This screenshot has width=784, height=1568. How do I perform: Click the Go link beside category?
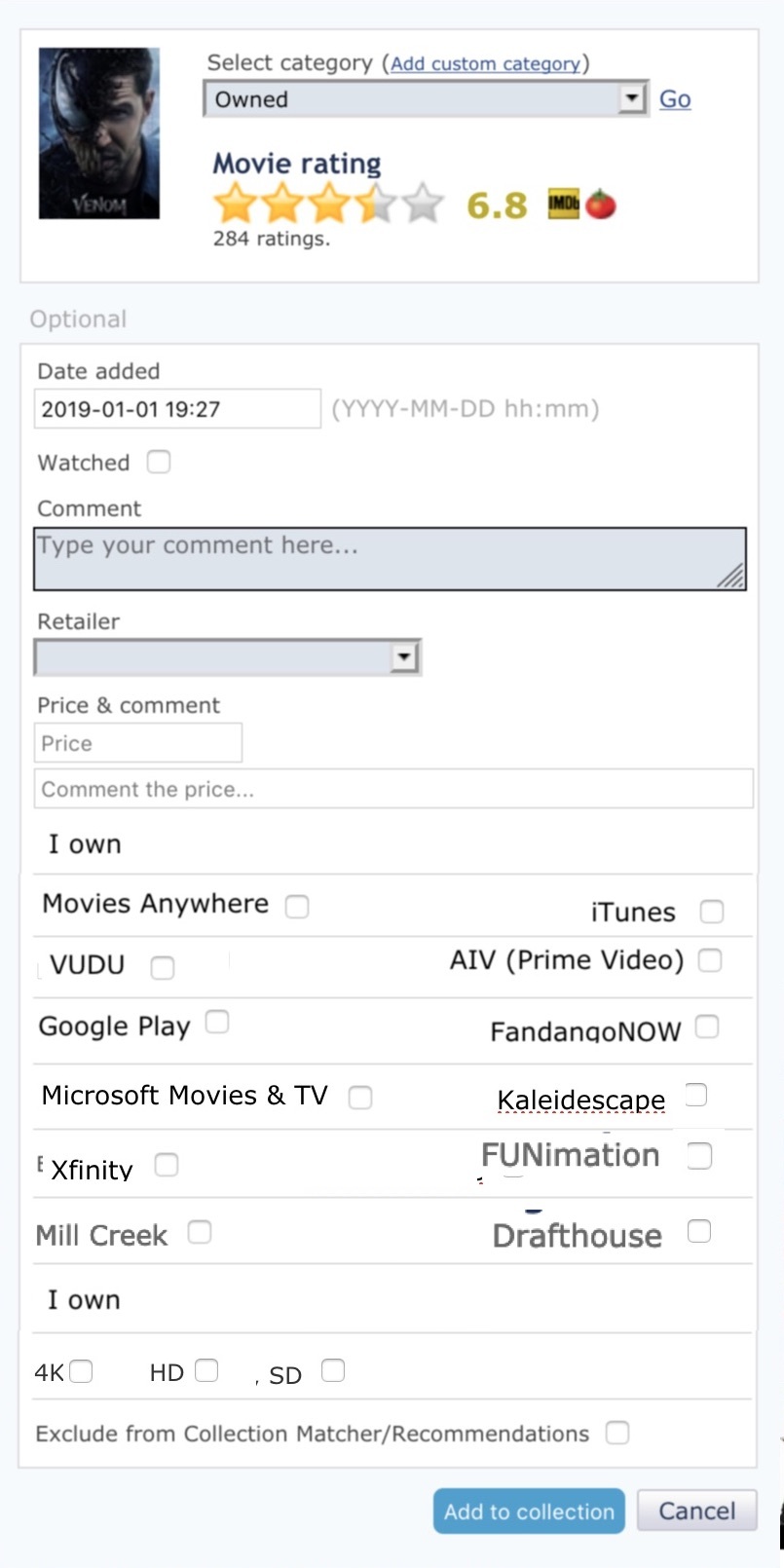click(x=675, y=99)
